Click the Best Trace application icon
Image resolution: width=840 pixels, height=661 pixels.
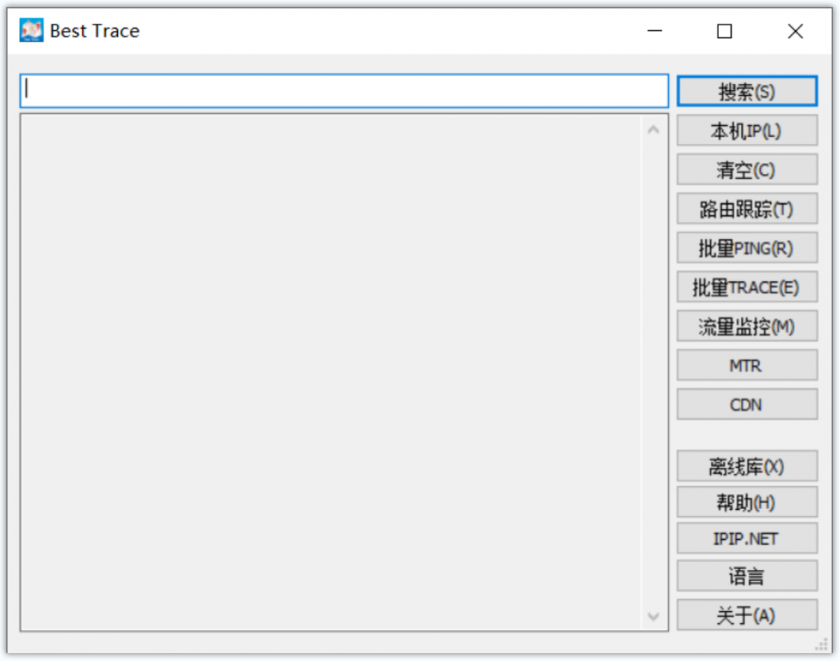coord(31,30)
